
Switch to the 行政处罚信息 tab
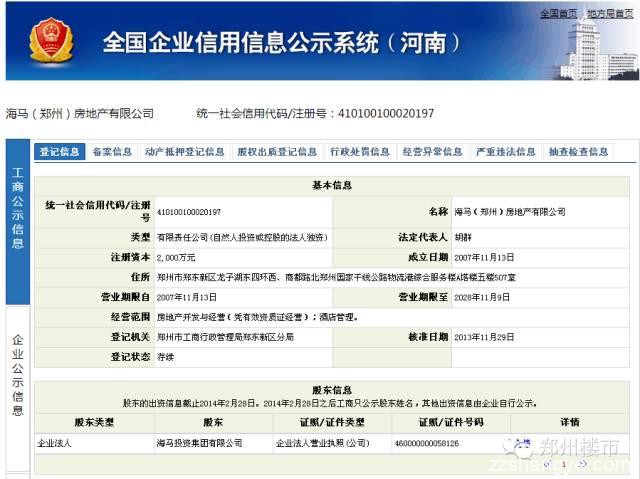coord(360,152)
